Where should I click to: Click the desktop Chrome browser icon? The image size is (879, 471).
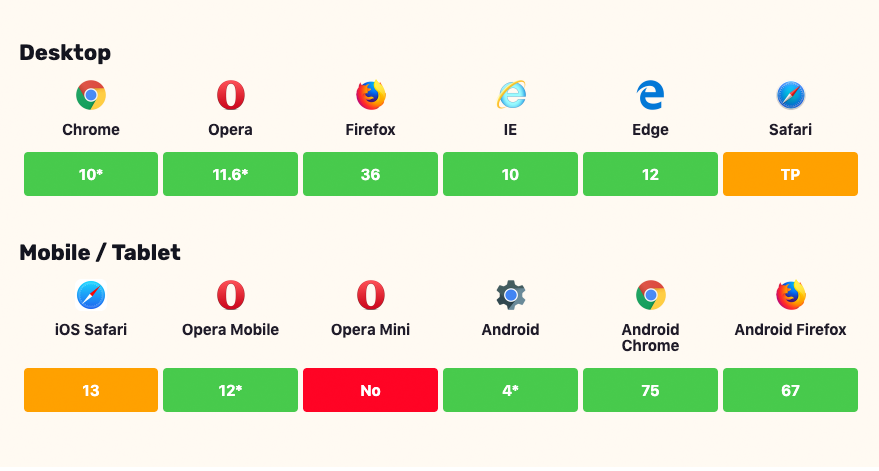(91, 96)
